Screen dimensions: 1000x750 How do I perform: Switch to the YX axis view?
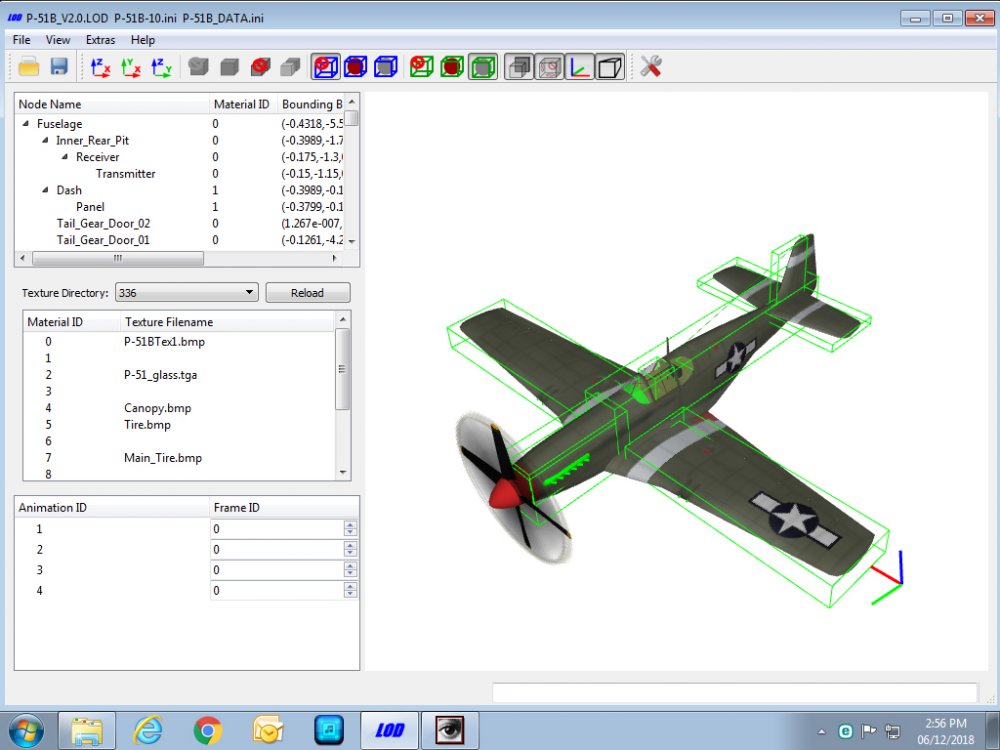point(131,67)
